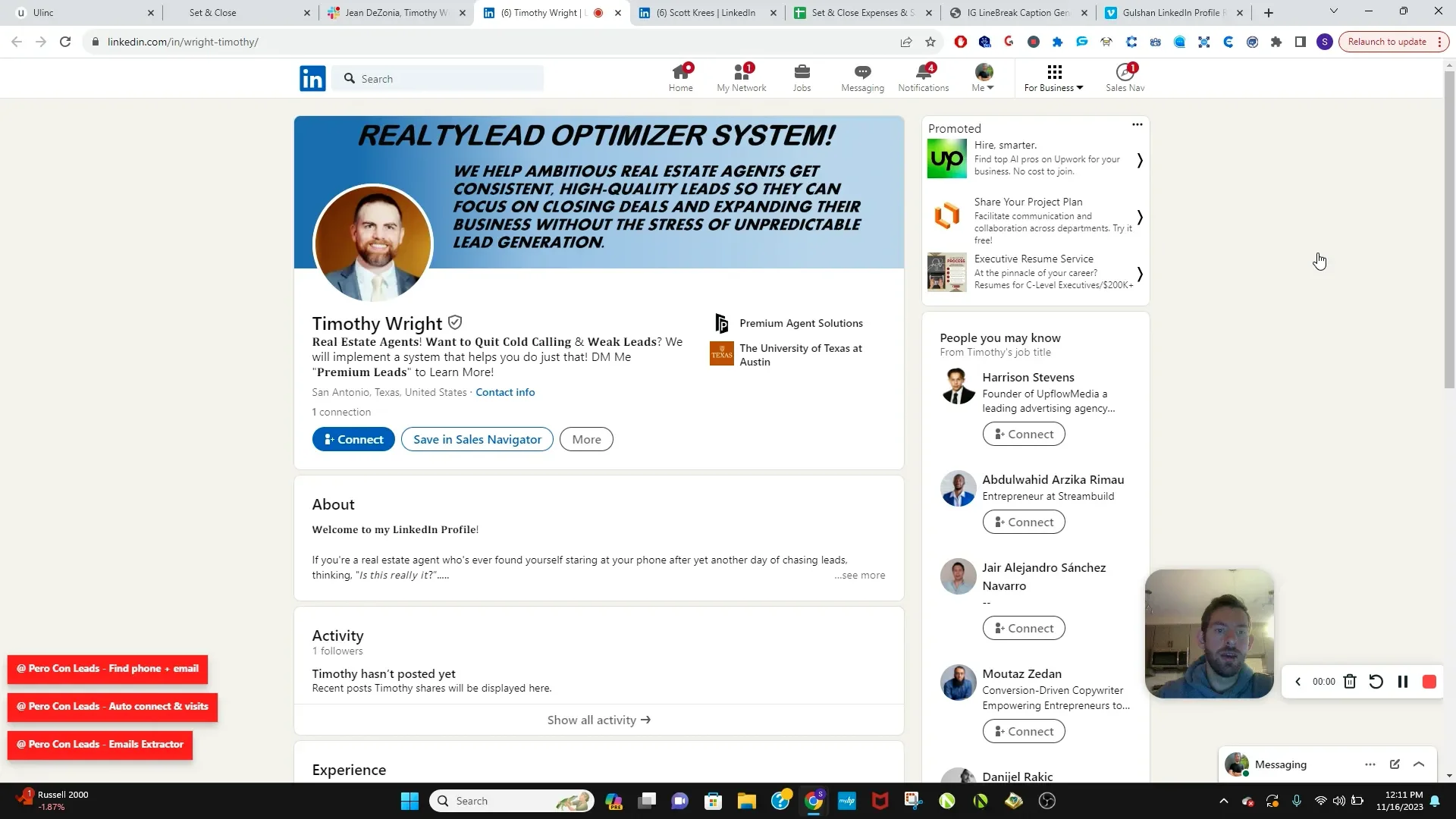This screenshot has width=1456, height=819.
Task: Open Sales Nav from the navbar
Action: (1125, 76)
